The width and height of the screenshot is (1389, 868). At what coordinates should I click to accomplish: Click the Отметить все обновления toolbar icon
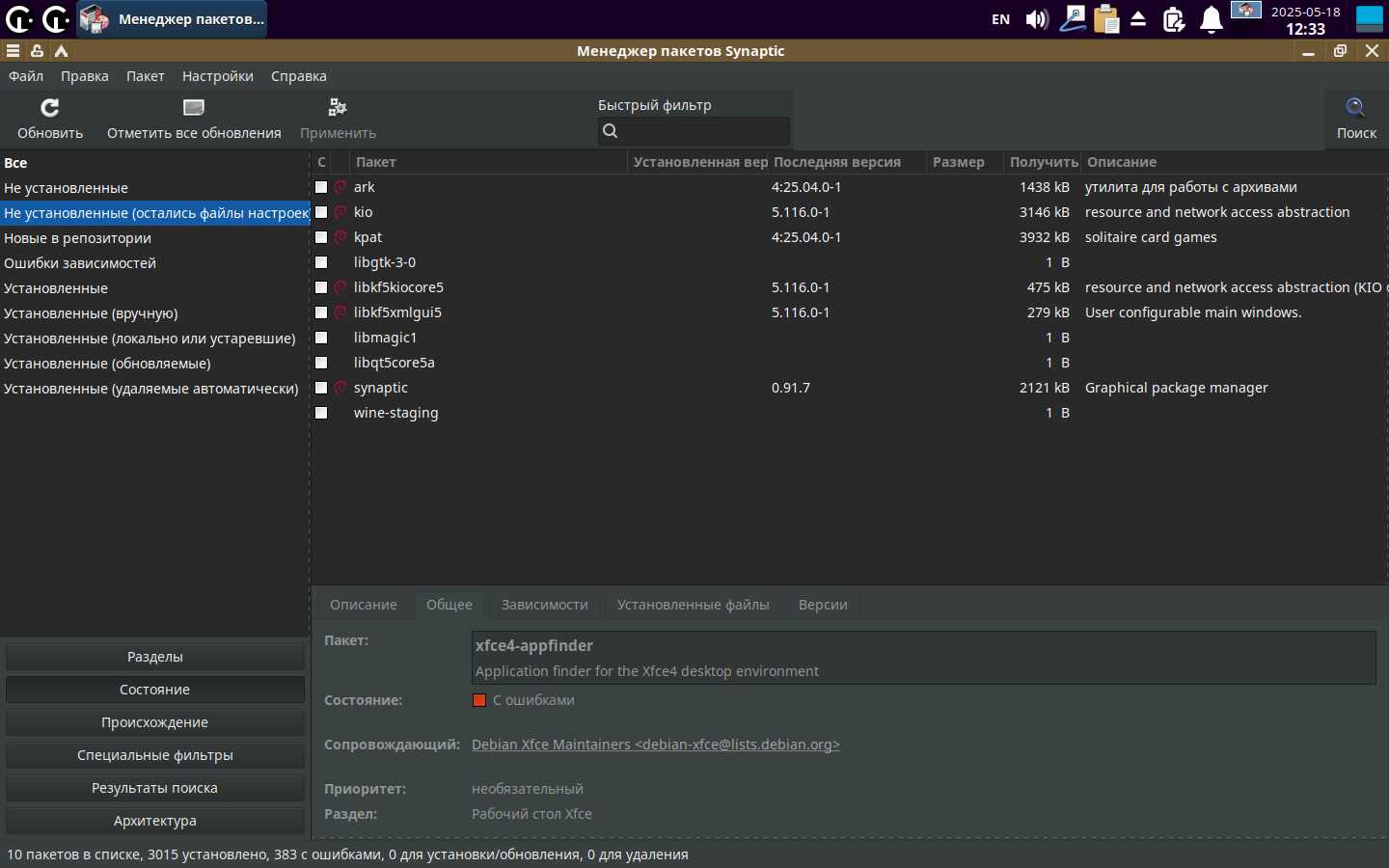click(x=194, y=107)
